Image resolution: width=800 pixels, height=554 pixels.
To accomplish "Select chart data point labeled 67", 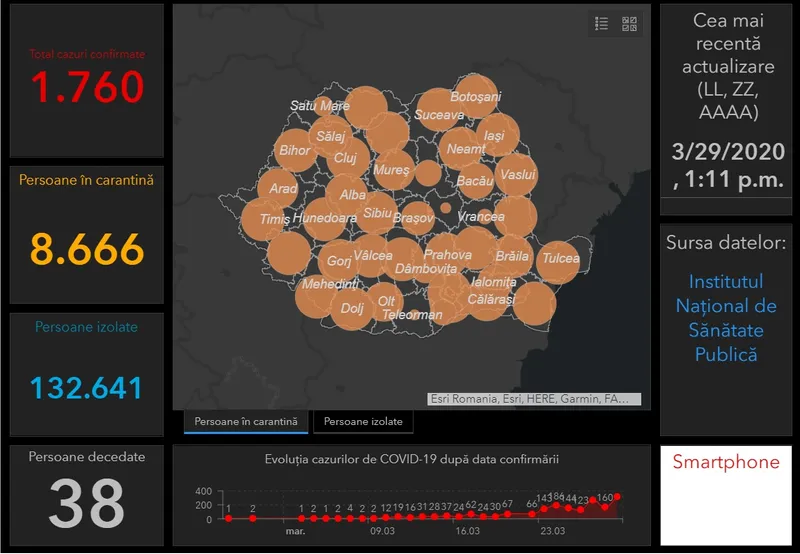I will pyautogui.click(x=508, y=515).
